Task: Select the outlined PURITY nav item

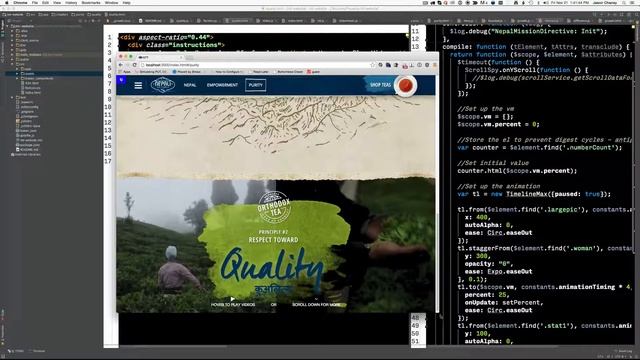Action: [x=256, y=85]
